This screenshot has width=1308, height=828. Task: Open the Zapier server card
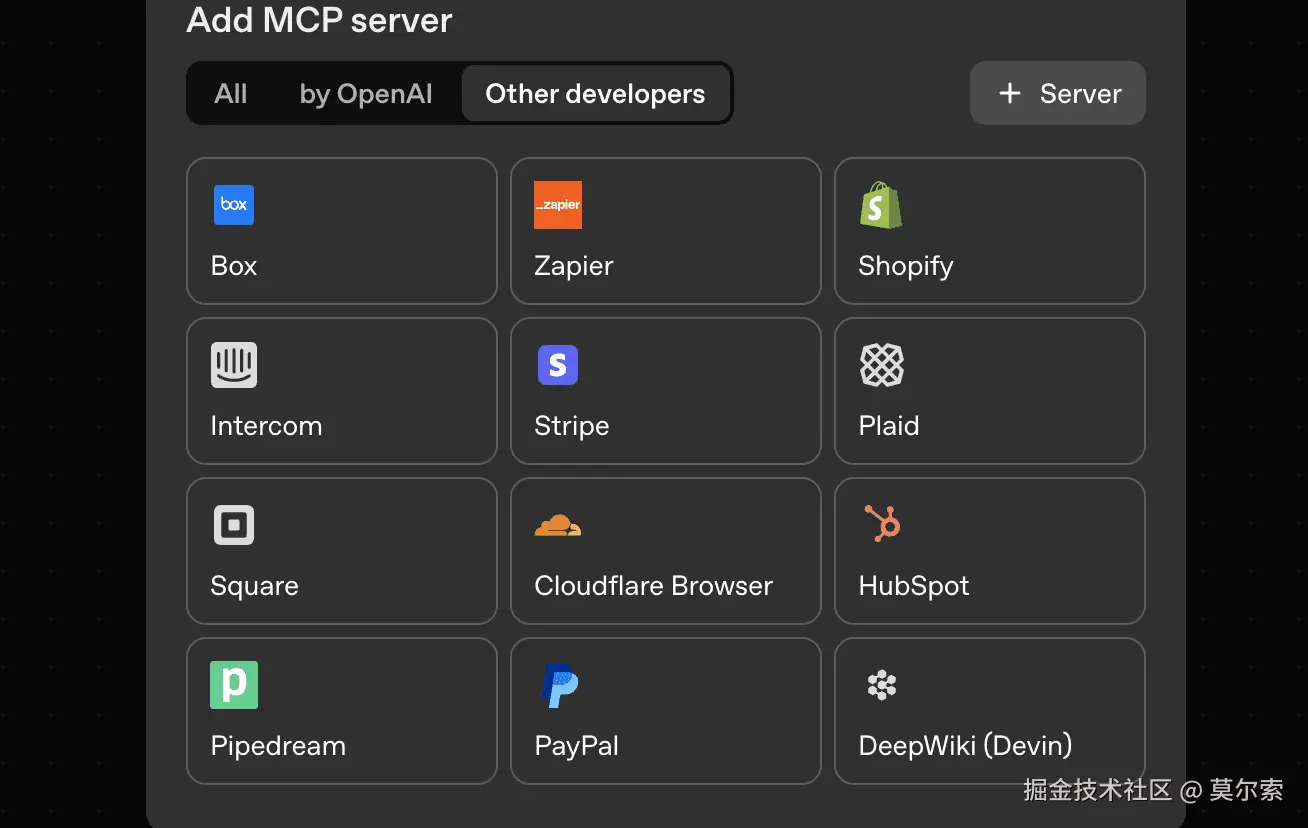click(665, 231)
